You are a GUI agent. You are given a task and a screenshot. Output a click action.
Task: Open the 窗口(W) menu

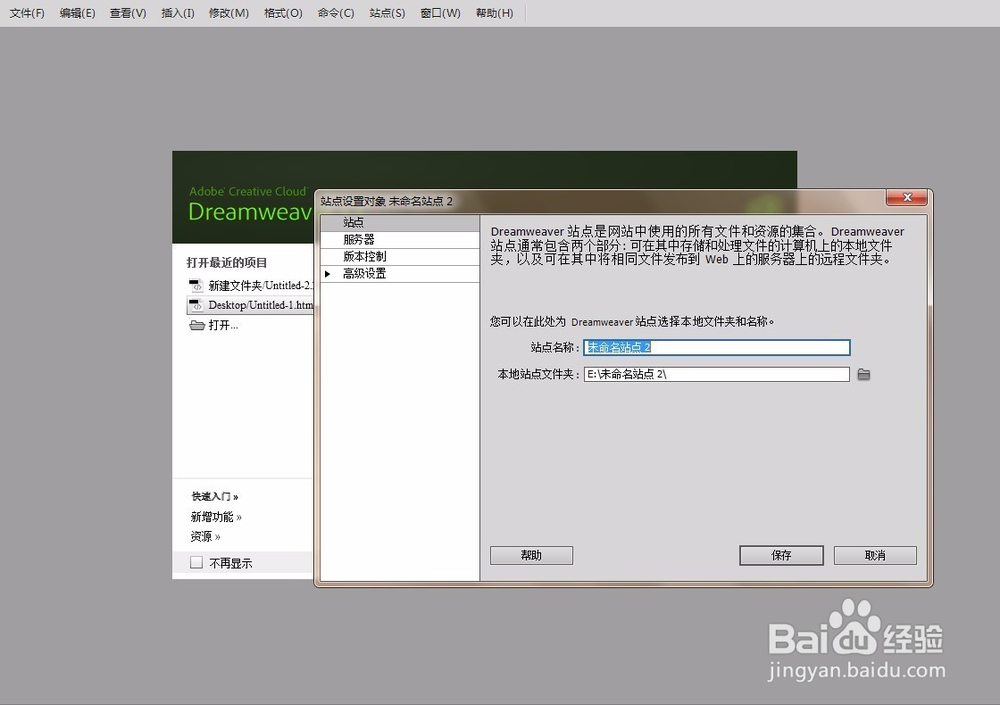[440, 13]
